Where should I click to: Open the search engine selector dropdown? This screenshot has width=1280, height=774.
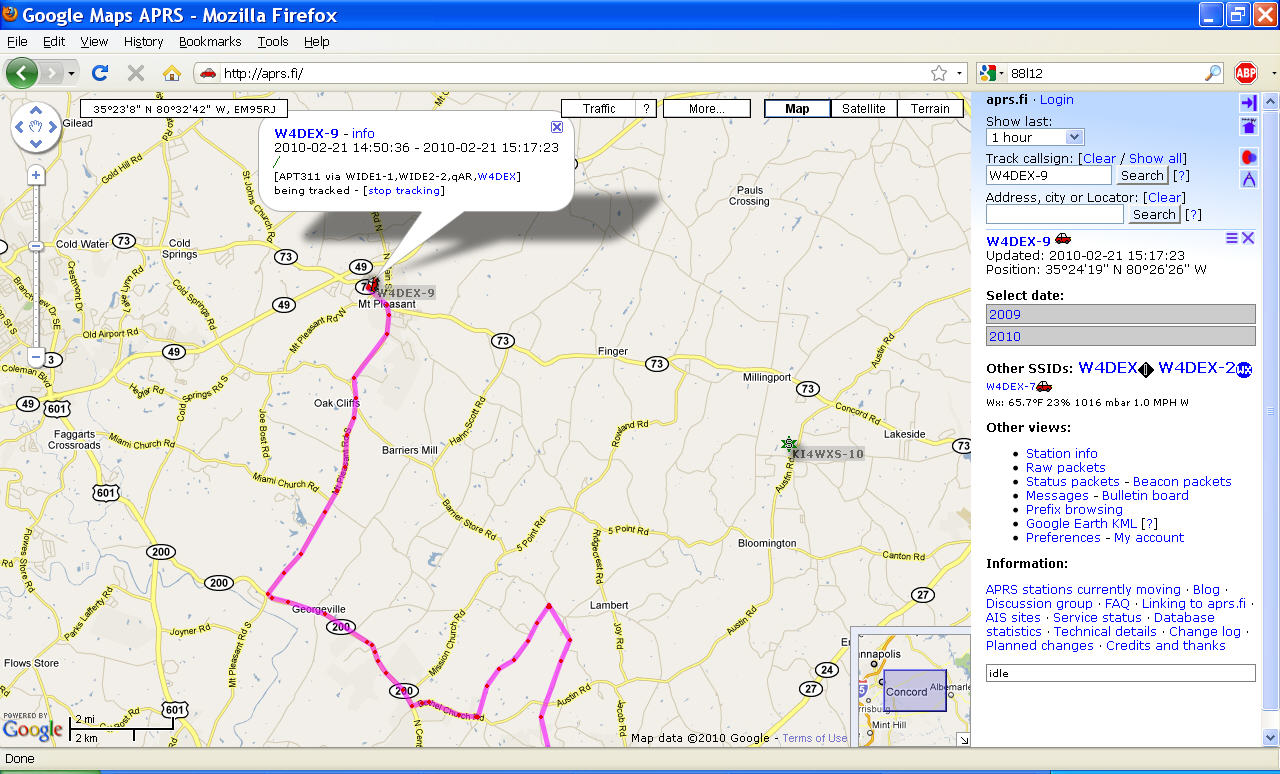(x=992, y=73)
